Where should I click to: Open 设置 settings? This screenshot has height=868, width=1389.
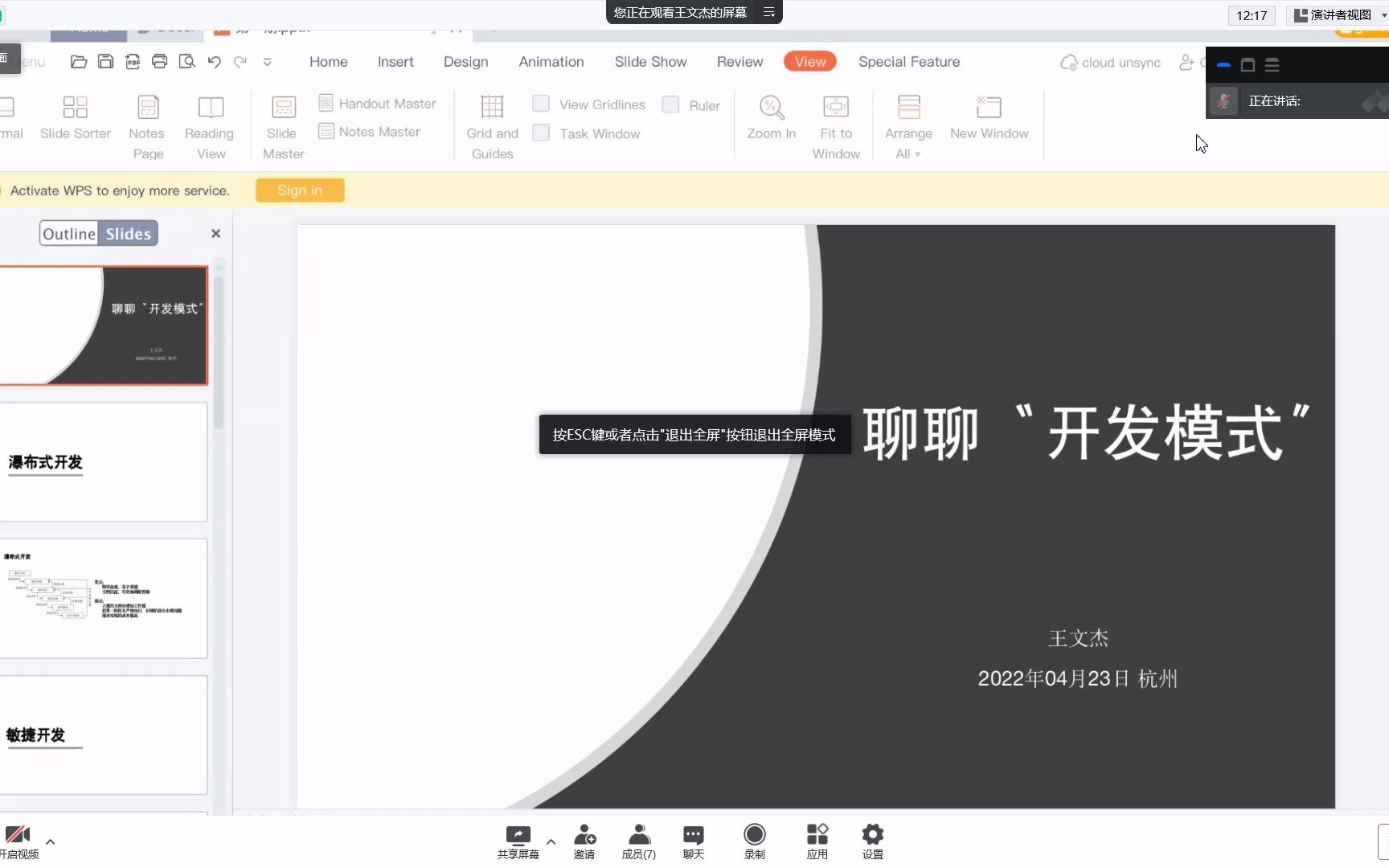click(873, 841)
